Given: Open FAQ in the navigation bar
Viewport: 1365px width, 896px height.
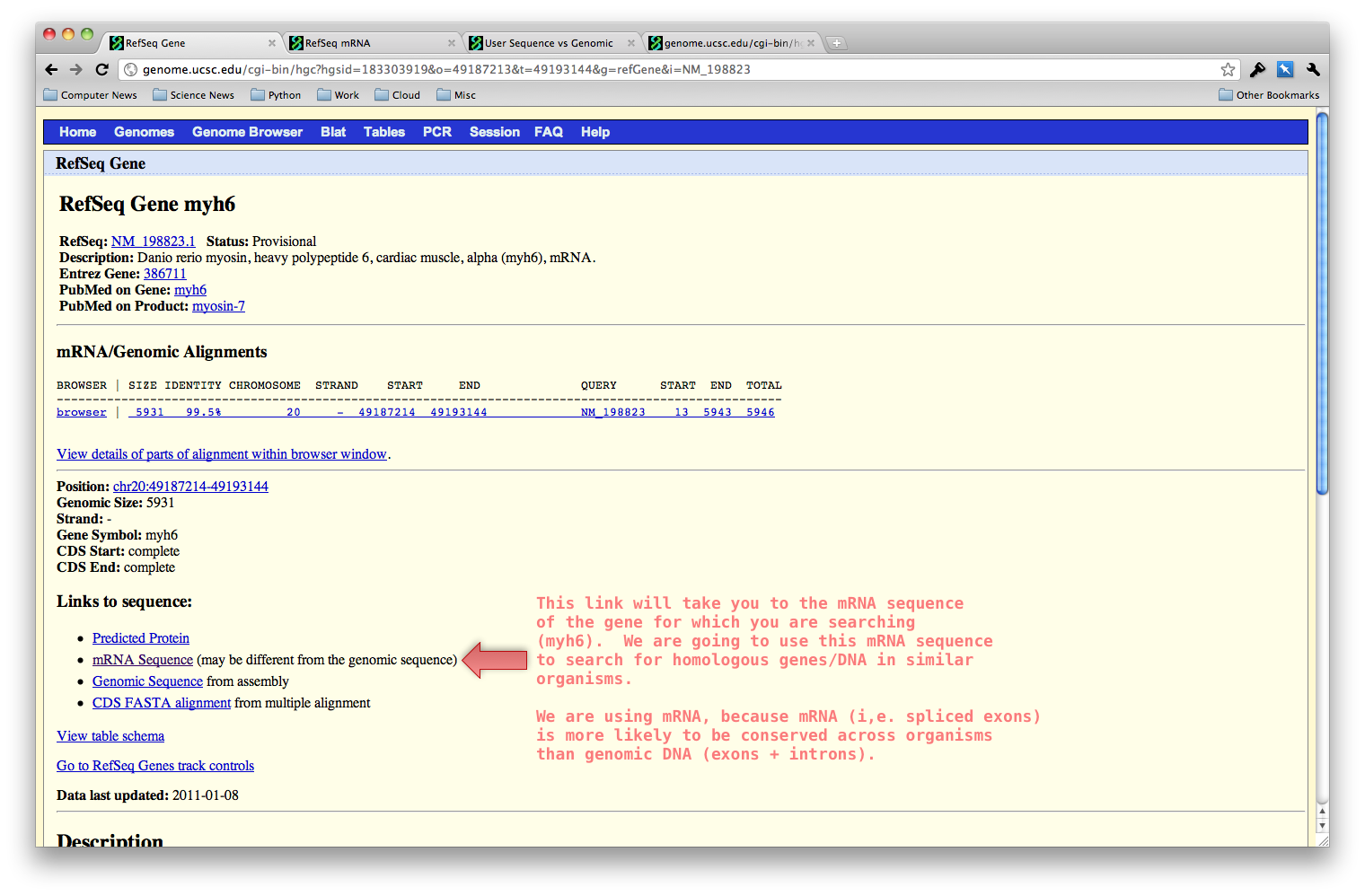Looking at the screenshot, I should click(549, 132).
